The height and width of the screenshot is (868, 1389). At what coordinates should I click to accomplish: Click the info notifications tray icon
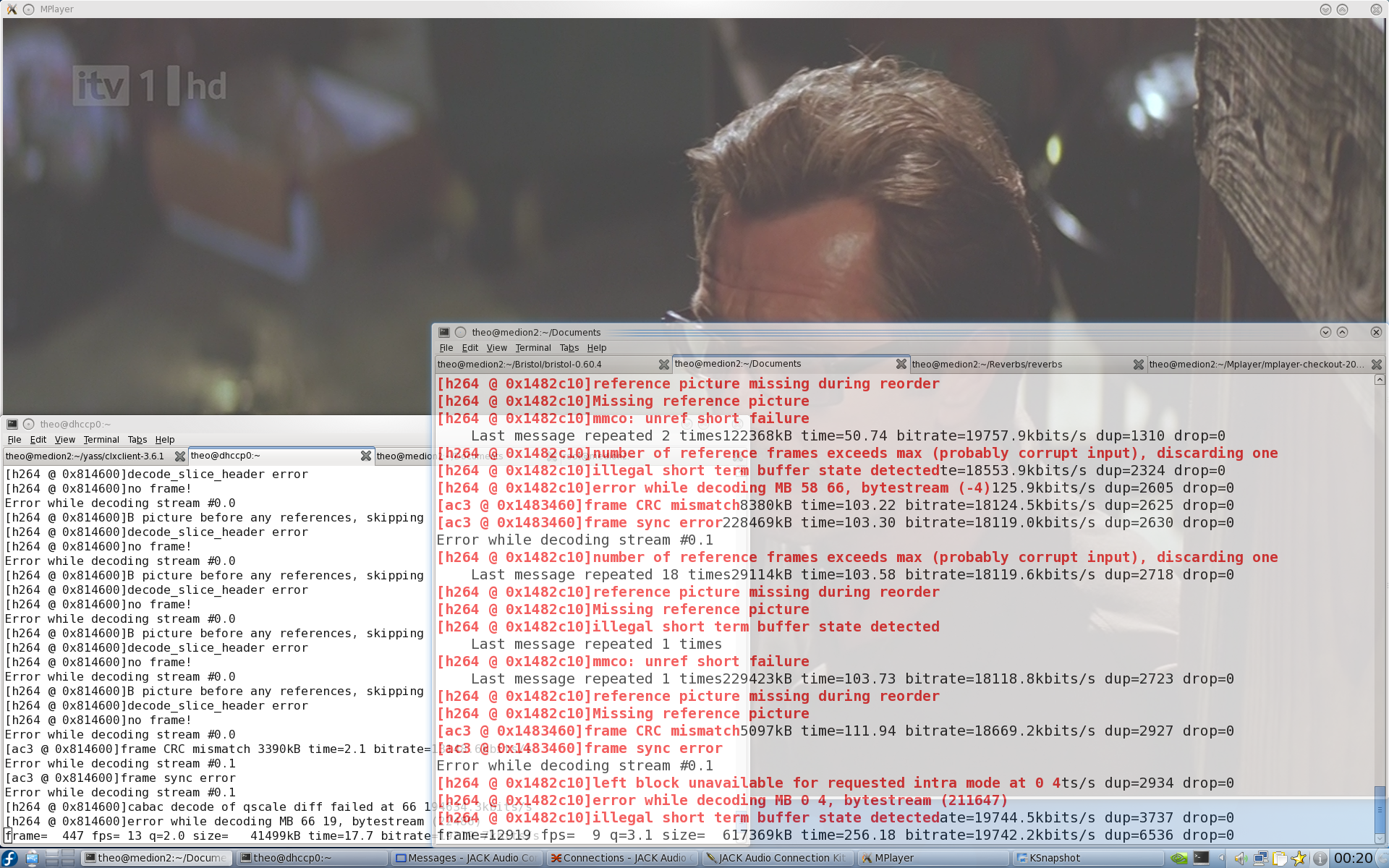click(x=1320, y=858)
